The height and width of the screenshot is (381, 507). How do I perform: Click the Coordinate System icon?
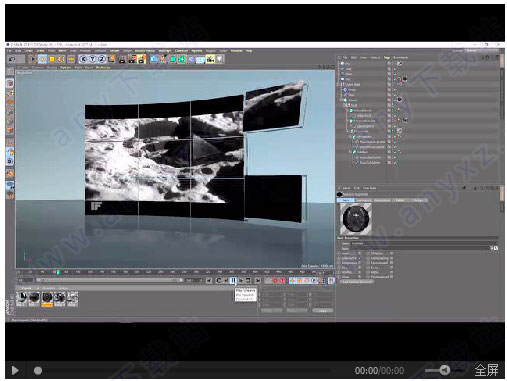pos(111,59)
